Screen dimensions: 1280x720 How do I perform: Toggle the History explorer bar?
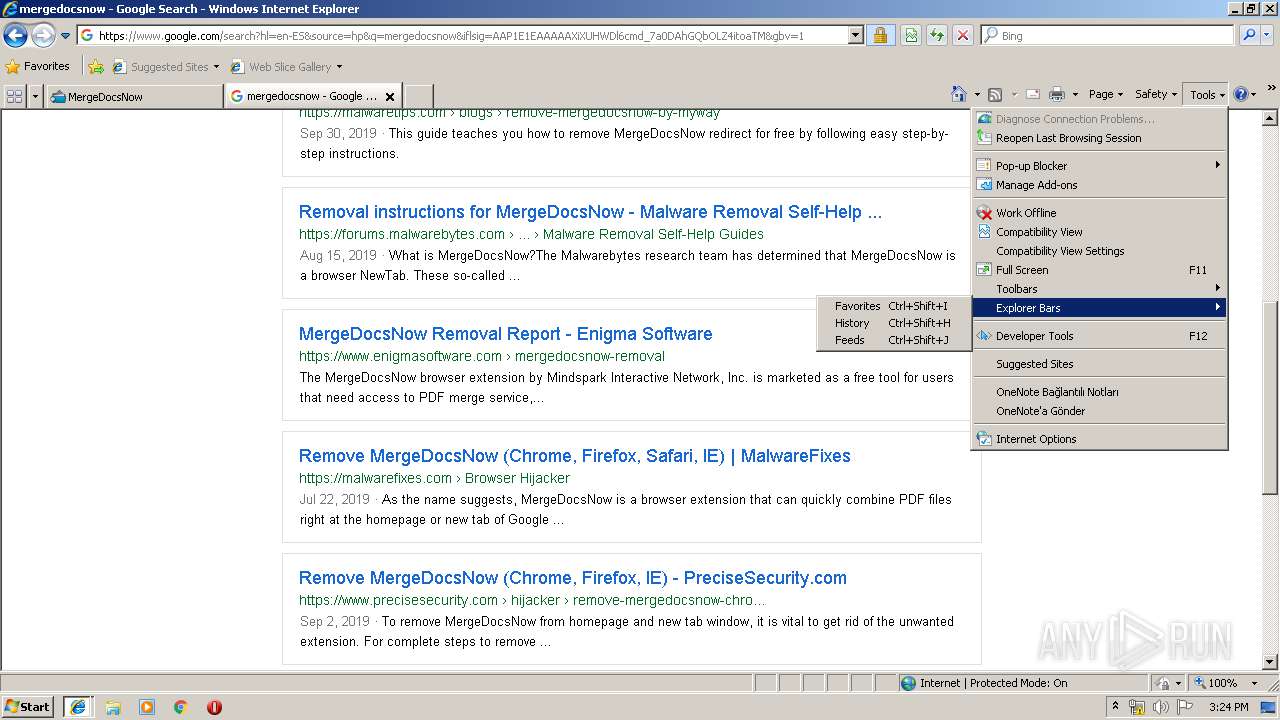click(x=893, y=323)
